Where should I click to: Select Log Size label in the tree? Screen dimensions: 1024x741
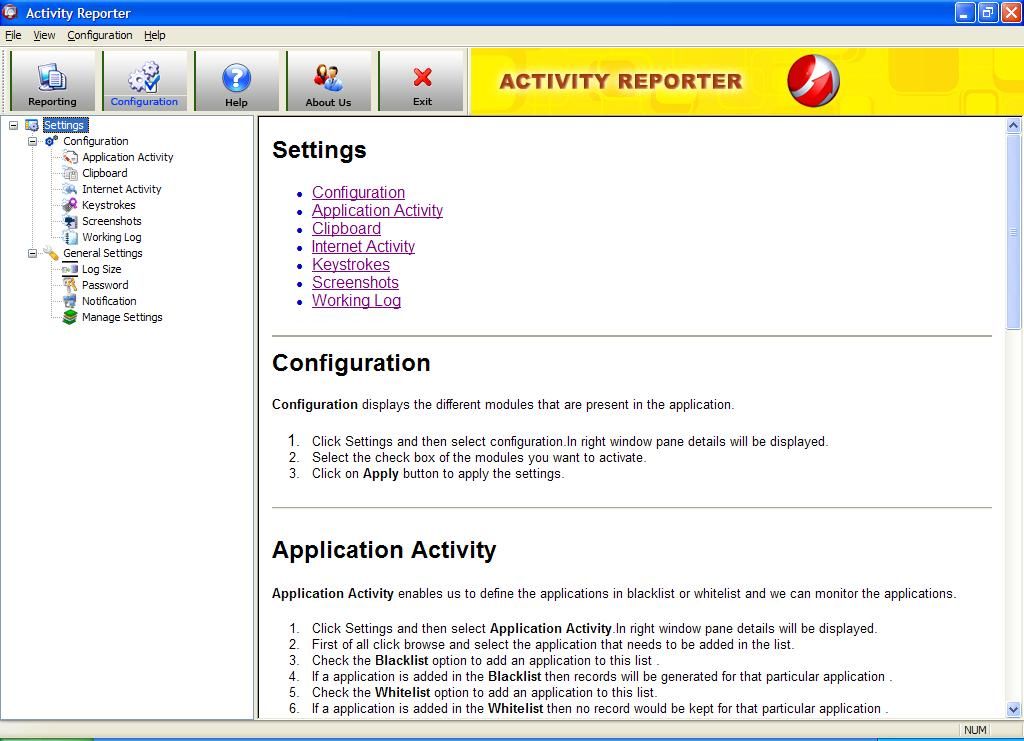[101, 269]
